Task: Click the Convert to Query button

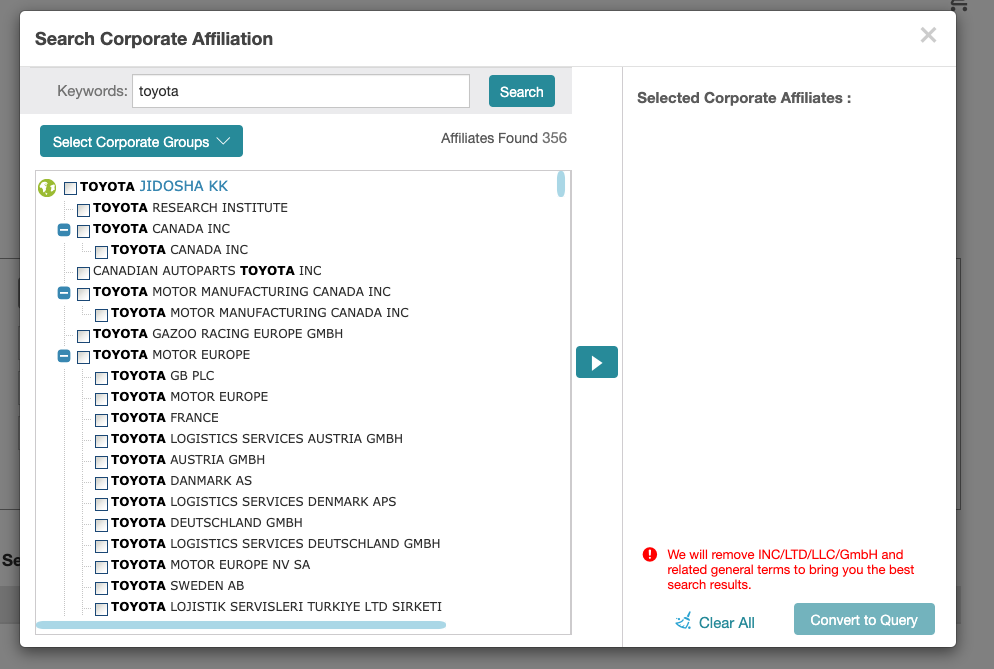Action: pyautogui.click(x=864, y=620)
